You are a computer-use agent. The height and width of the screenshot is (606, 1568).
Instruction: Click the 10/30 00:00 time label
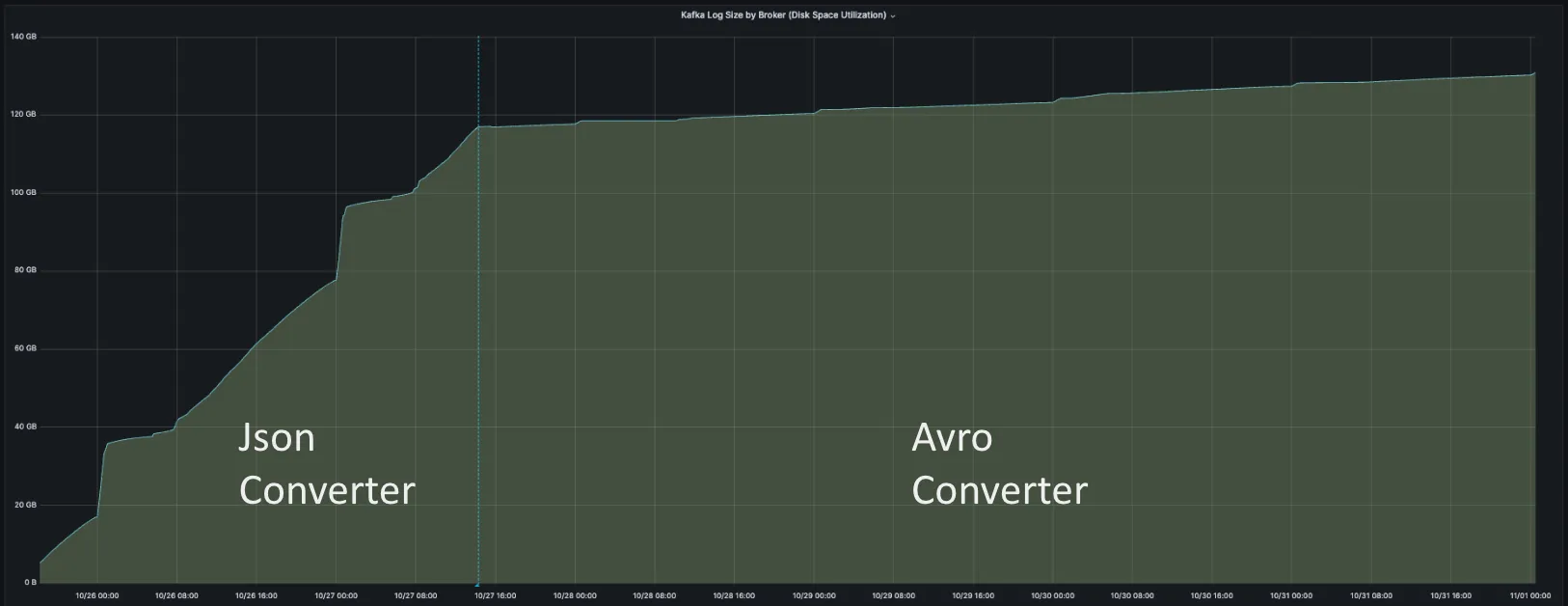[1053, 595]
